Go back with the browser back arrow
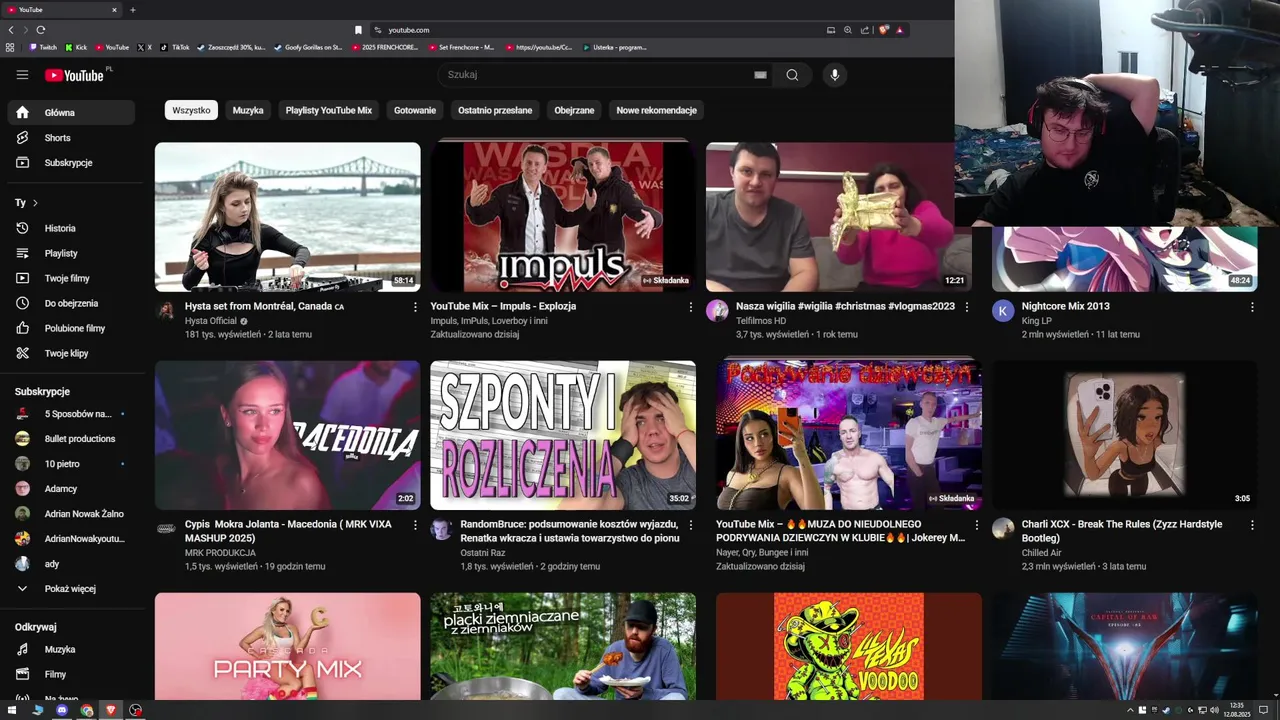Image resolution: width=1280 pixels, height=720 pixels. click(11, 30)
